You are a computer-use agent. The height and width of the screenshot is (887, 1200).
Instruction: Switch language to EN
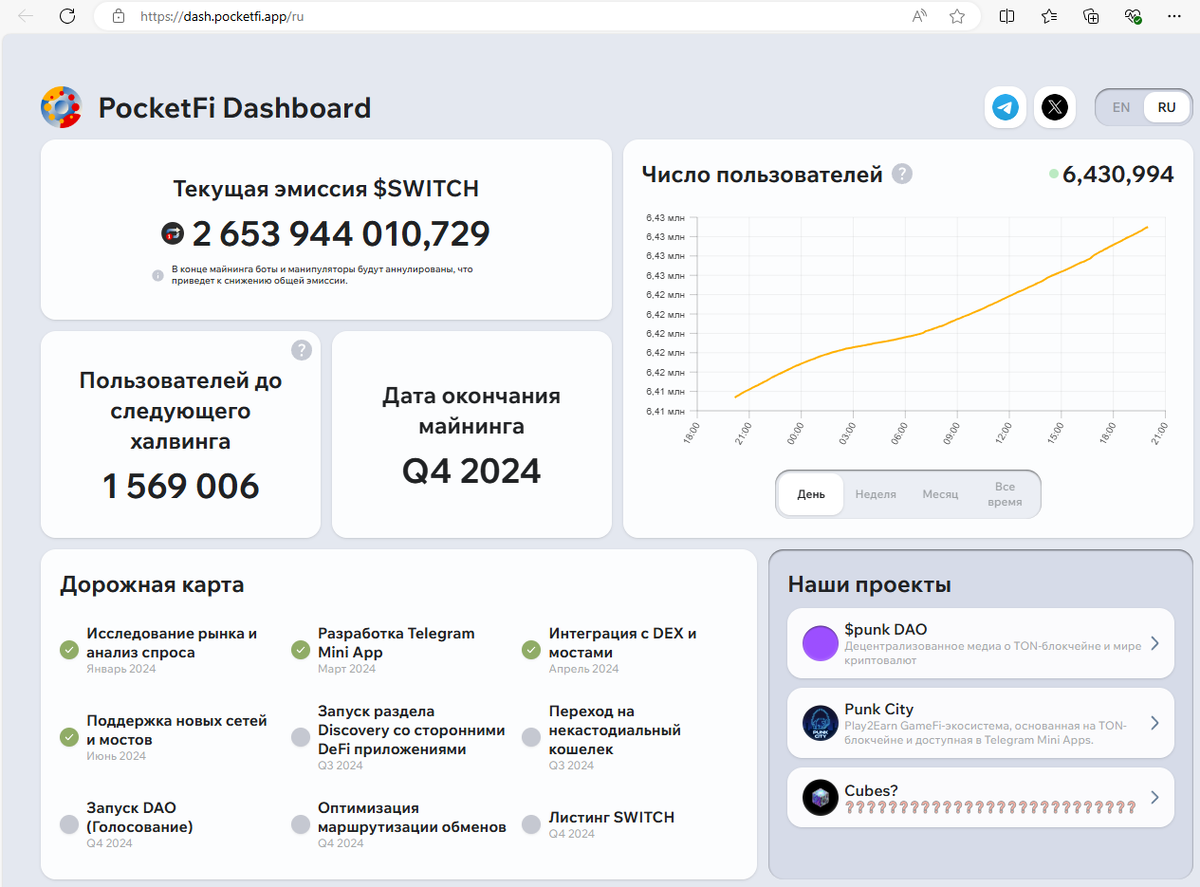coord(1121,107)
